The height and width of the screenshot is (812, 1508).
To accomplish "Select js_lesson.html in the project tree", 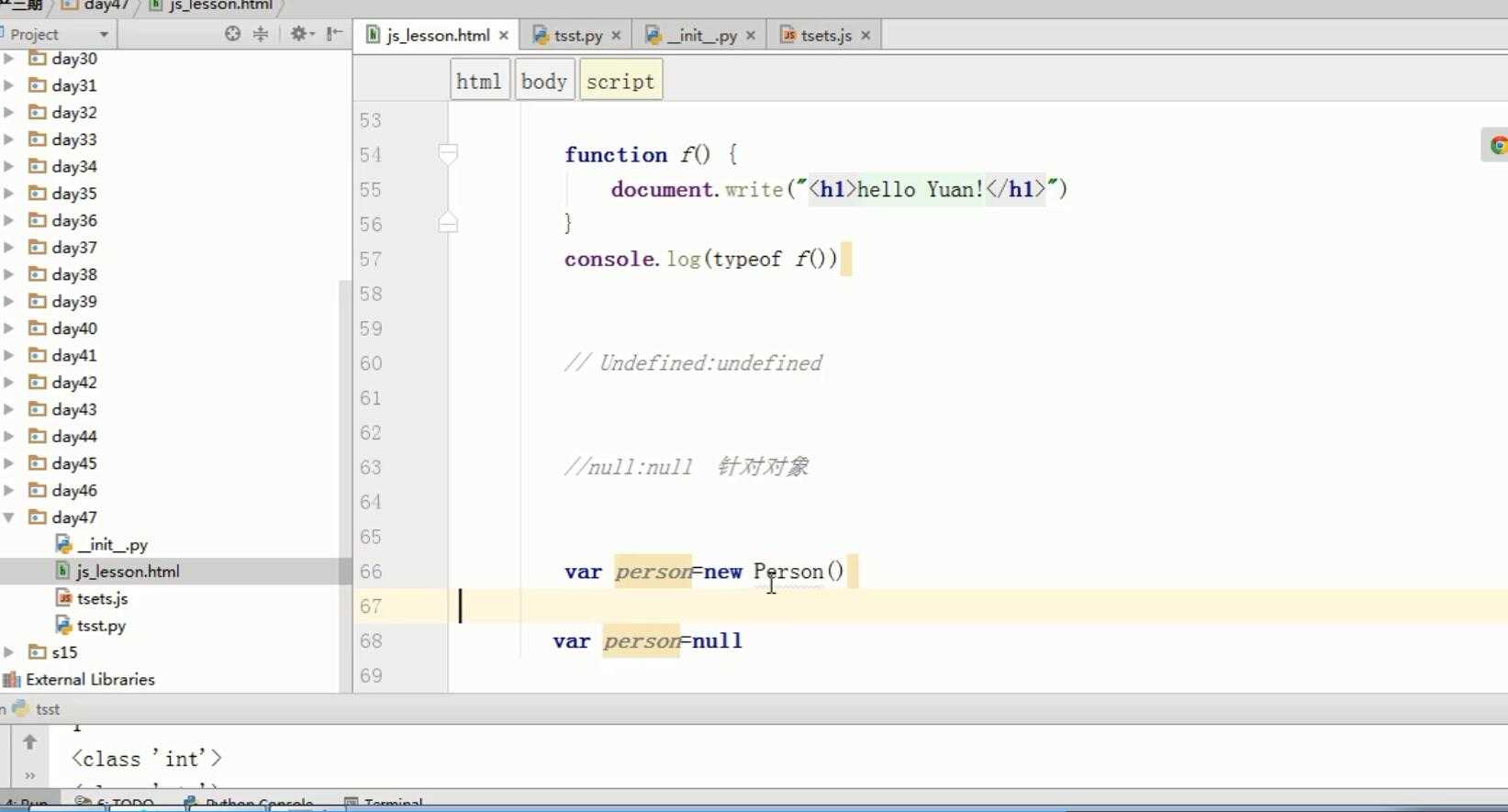I will click(128, 571).
